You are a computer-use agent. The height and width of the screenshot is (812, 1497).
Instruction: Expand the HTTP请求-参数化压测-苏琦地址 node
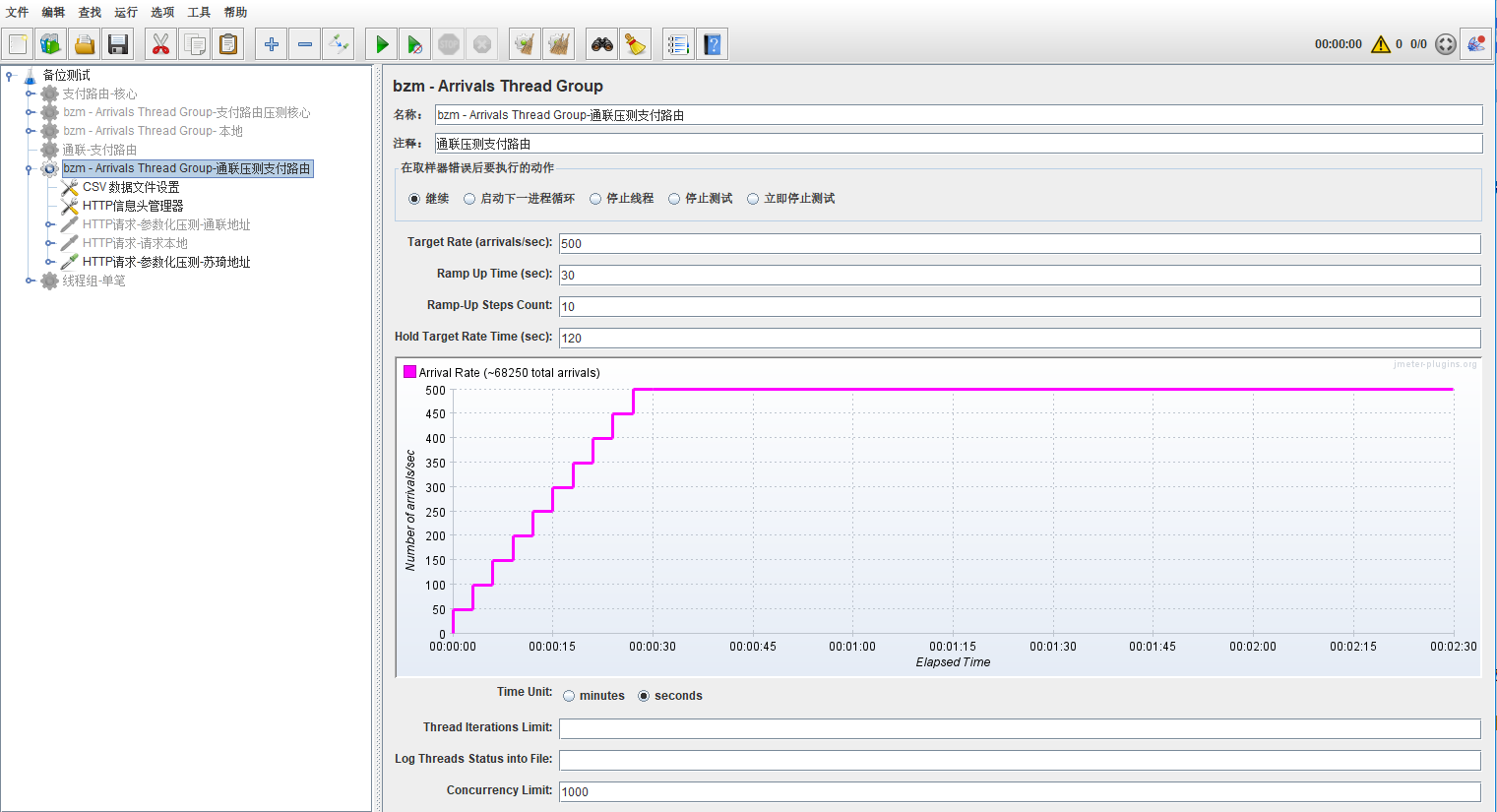[49, 262]
